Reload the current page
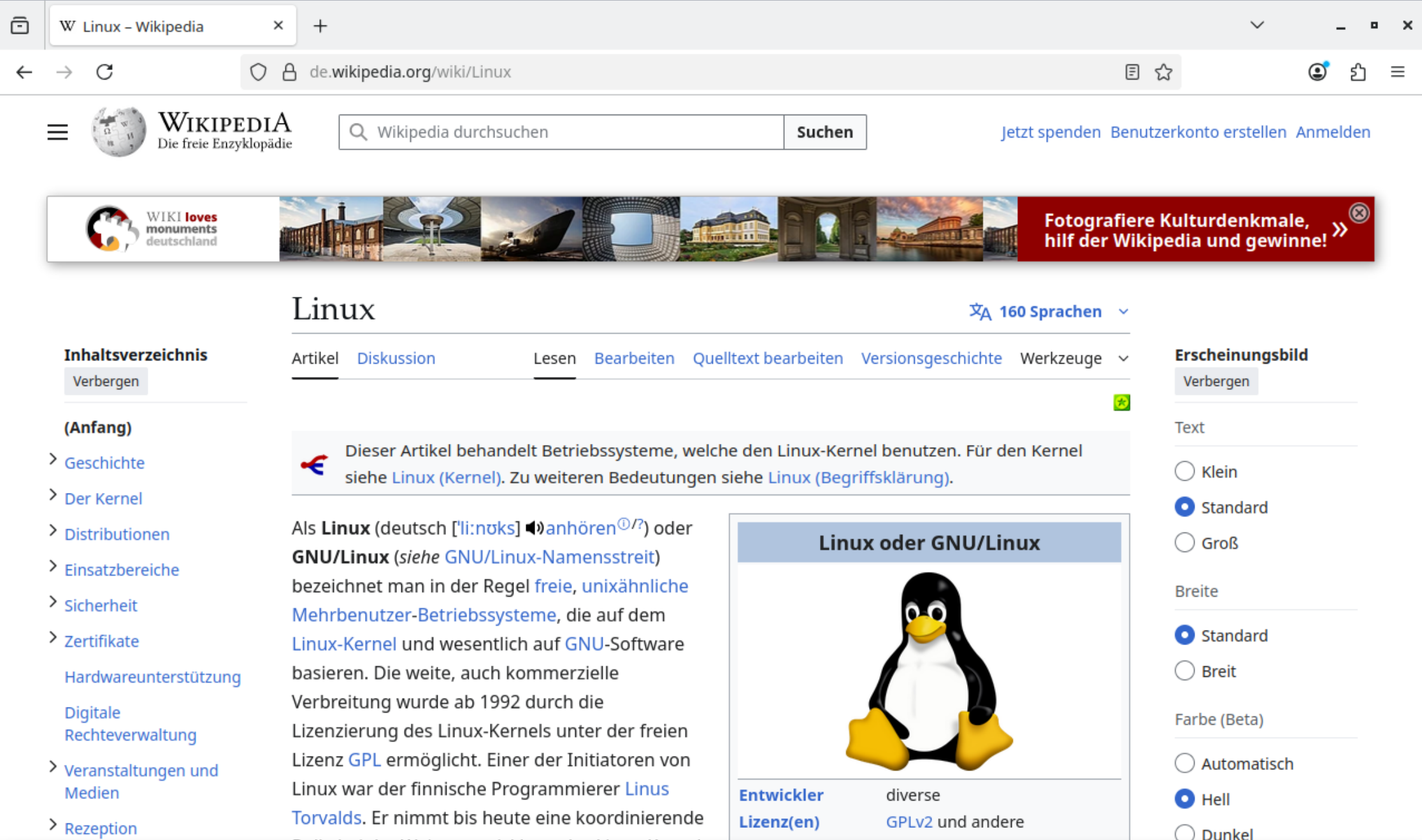This screenshot has height=840, width=1422. (105, 72)
